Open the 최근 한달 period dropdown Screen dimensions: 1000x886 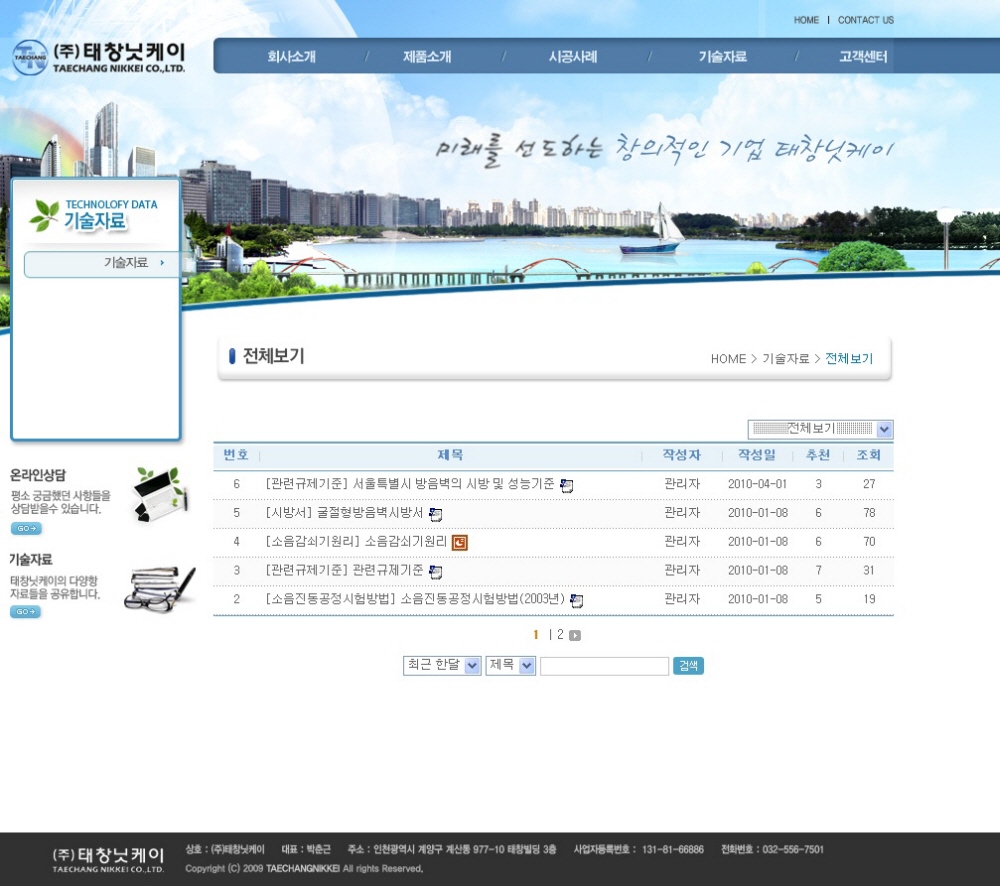442,666
